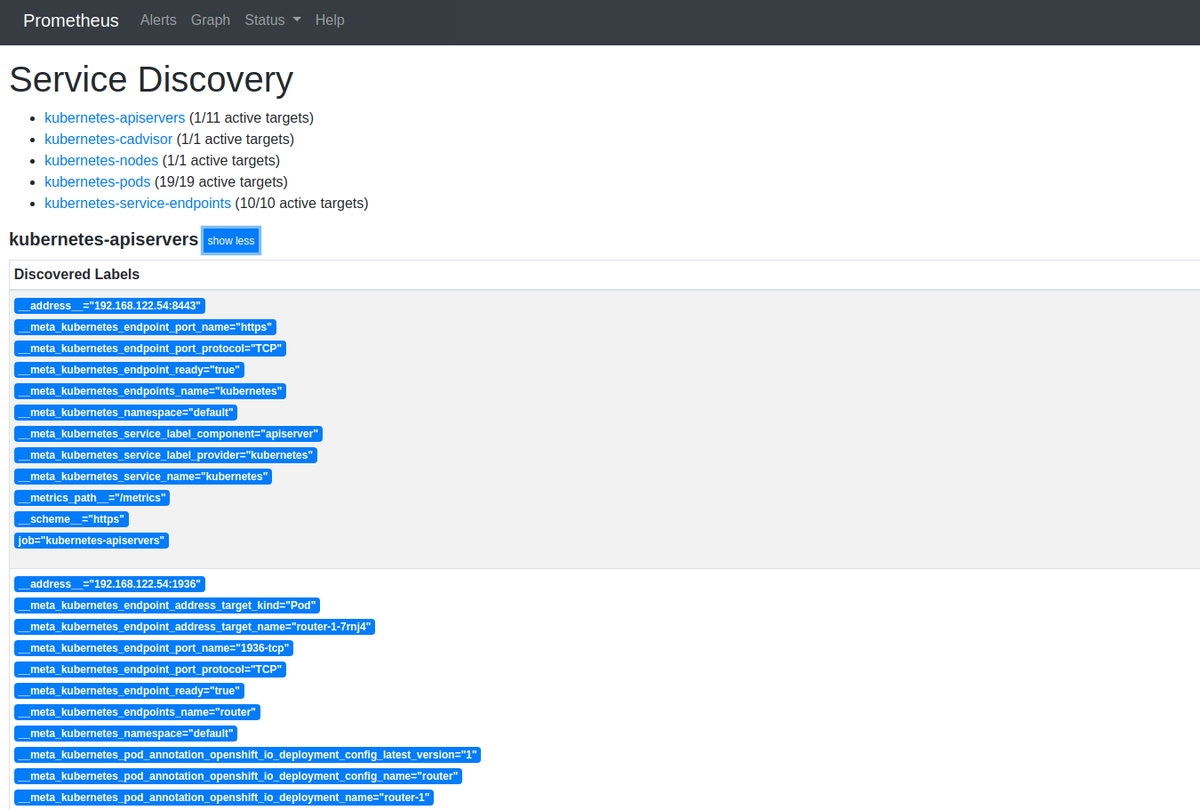Select label service_name="kubernetes"
This screenshot has height=810, width=1200.
coord(143,476)
